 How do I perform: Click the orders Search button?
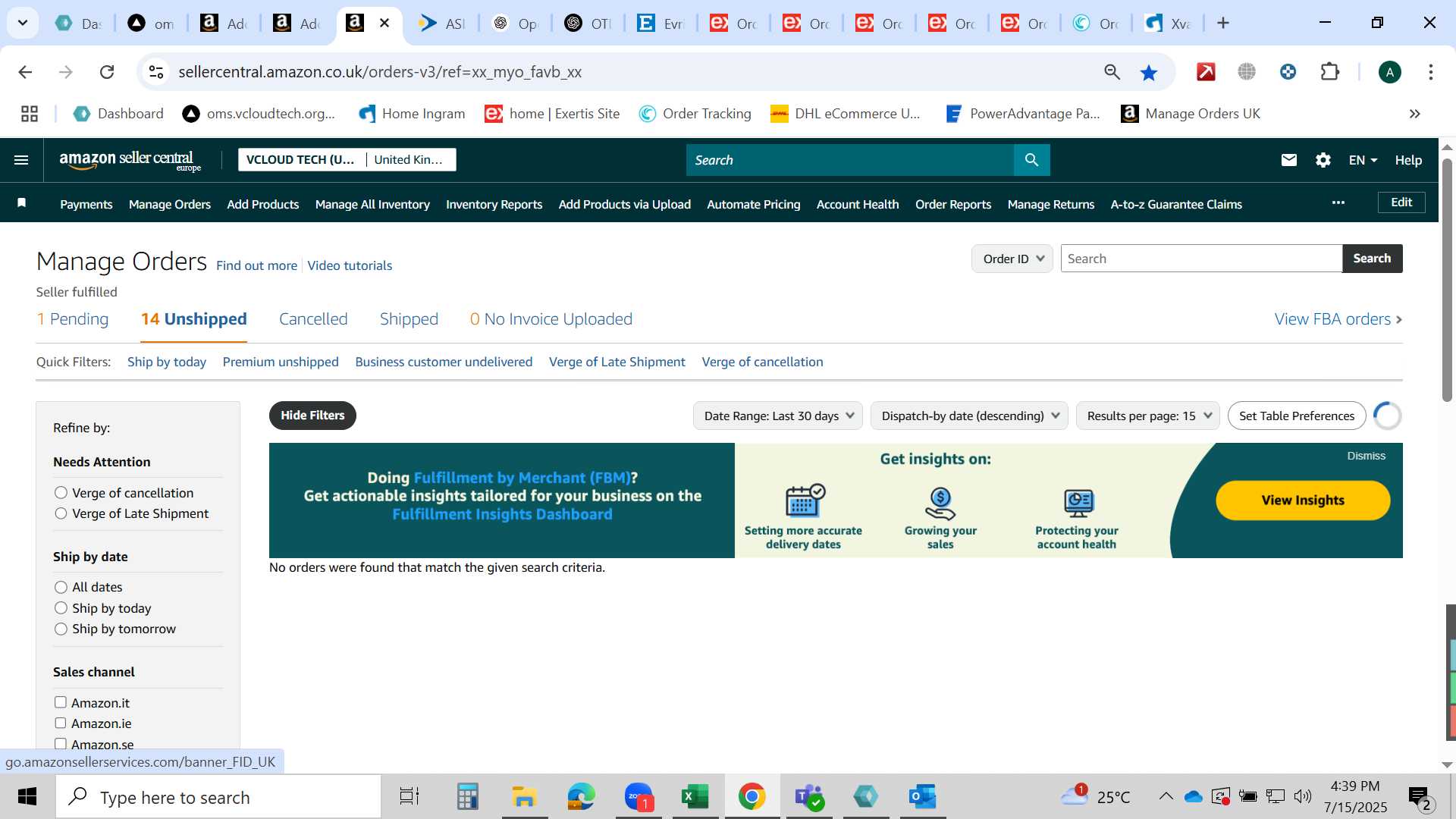pyautogui.click(x=1372, y=259)
